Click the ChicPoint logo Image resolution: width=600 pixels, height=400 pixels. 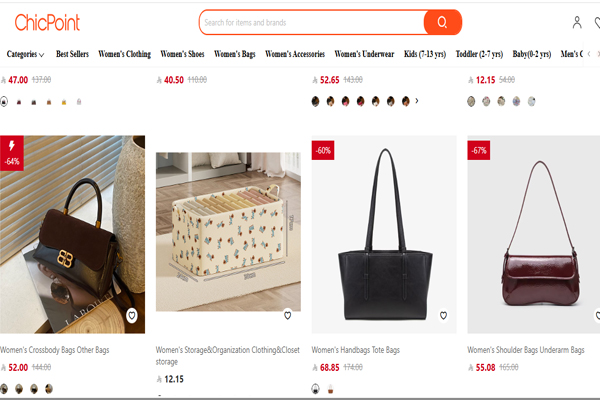pos(47,22)
